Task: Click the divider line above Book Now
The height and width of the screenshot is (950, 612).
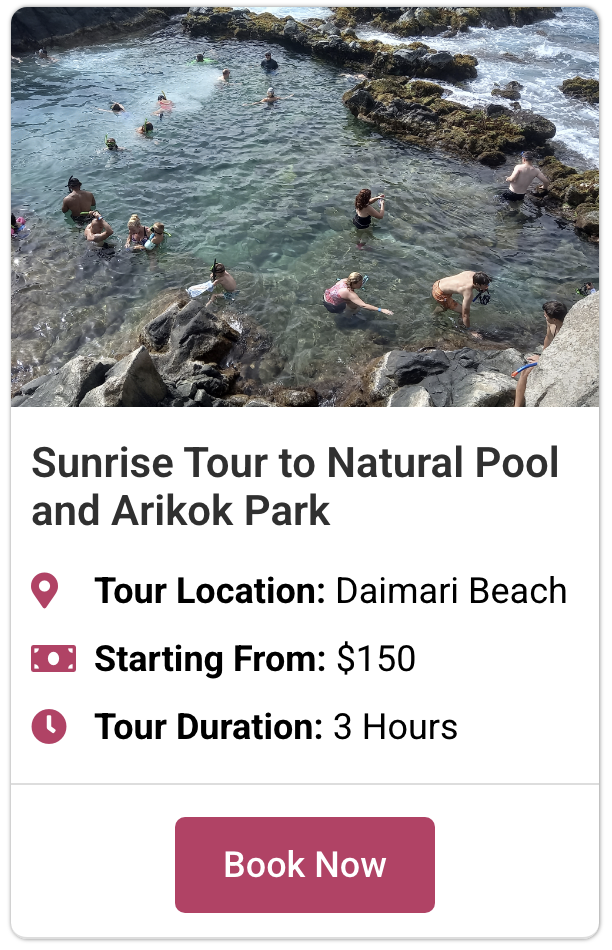Action: pyautogui.click(x=305, y=784)
